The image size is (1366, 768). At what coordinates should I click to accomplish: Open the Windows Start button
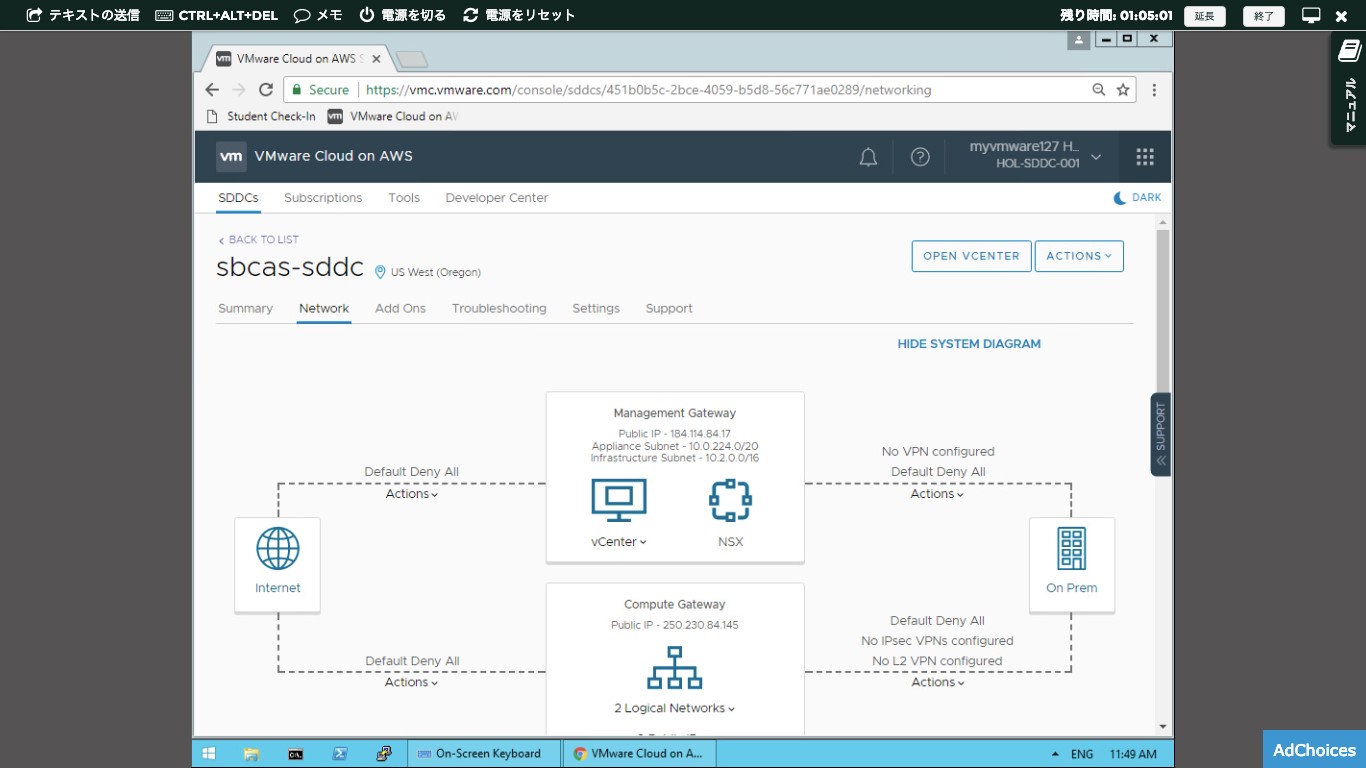coord(209,754)
